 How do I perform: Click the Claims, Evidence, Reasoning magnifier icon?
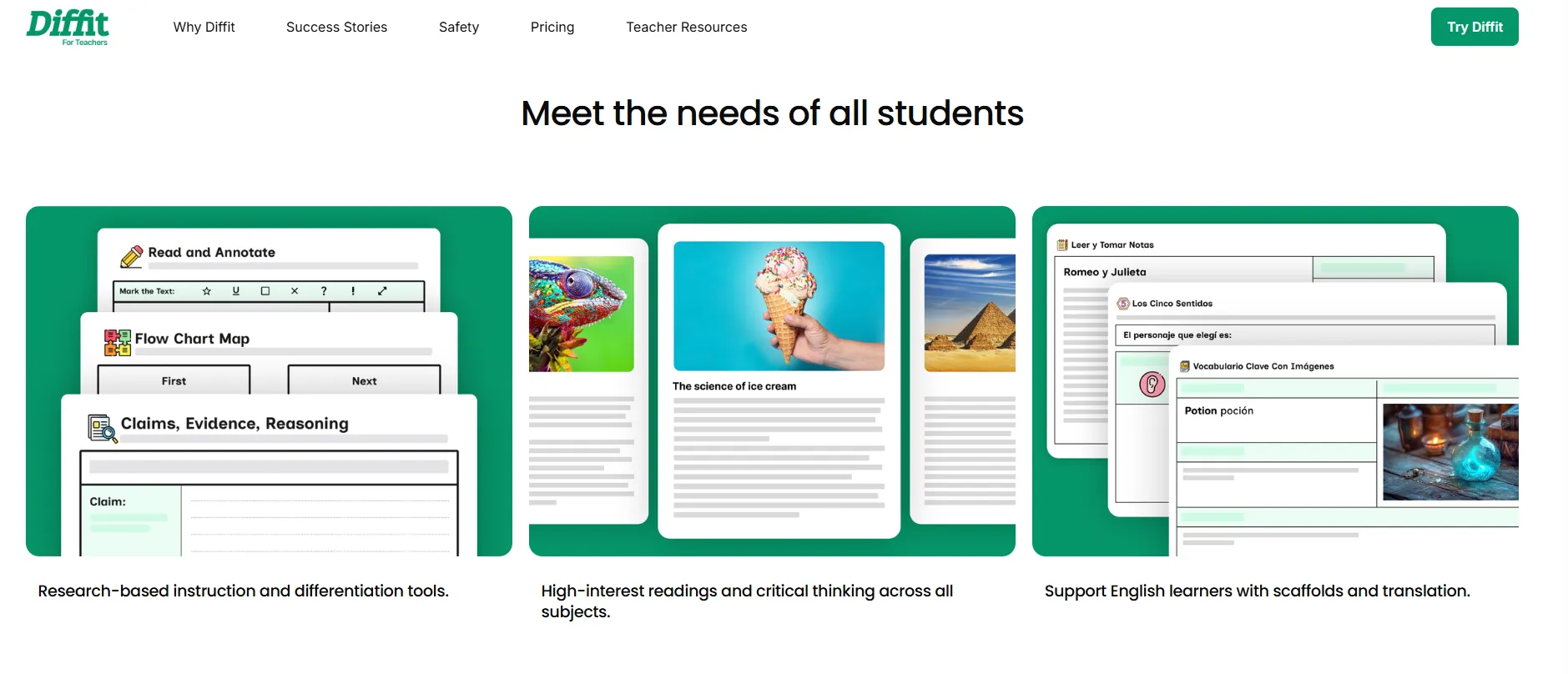click(103, 429)
